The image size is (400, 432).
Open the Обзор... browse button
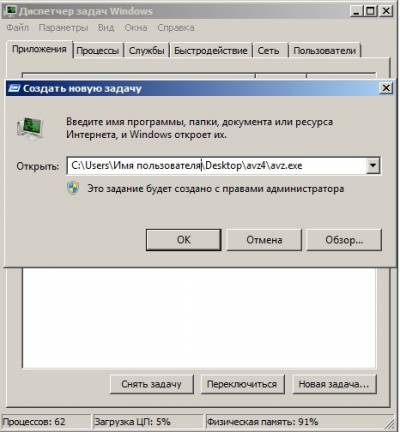344,240
